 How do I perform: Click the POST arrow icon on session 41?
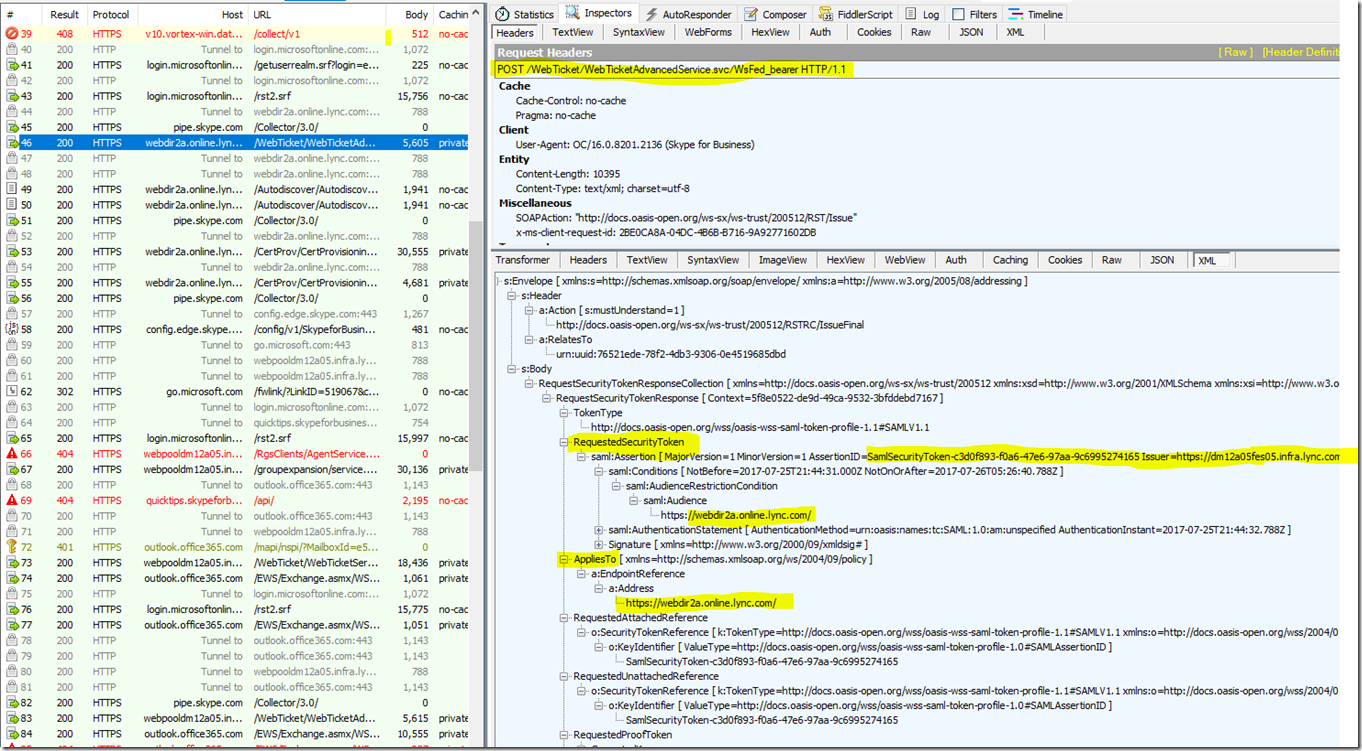coord(12,65)
